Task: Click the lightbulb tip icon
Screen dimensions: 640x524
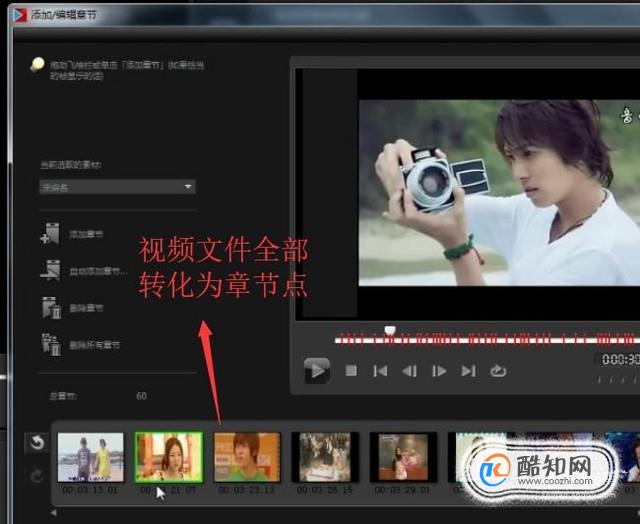Action: [x=38, y=64]
